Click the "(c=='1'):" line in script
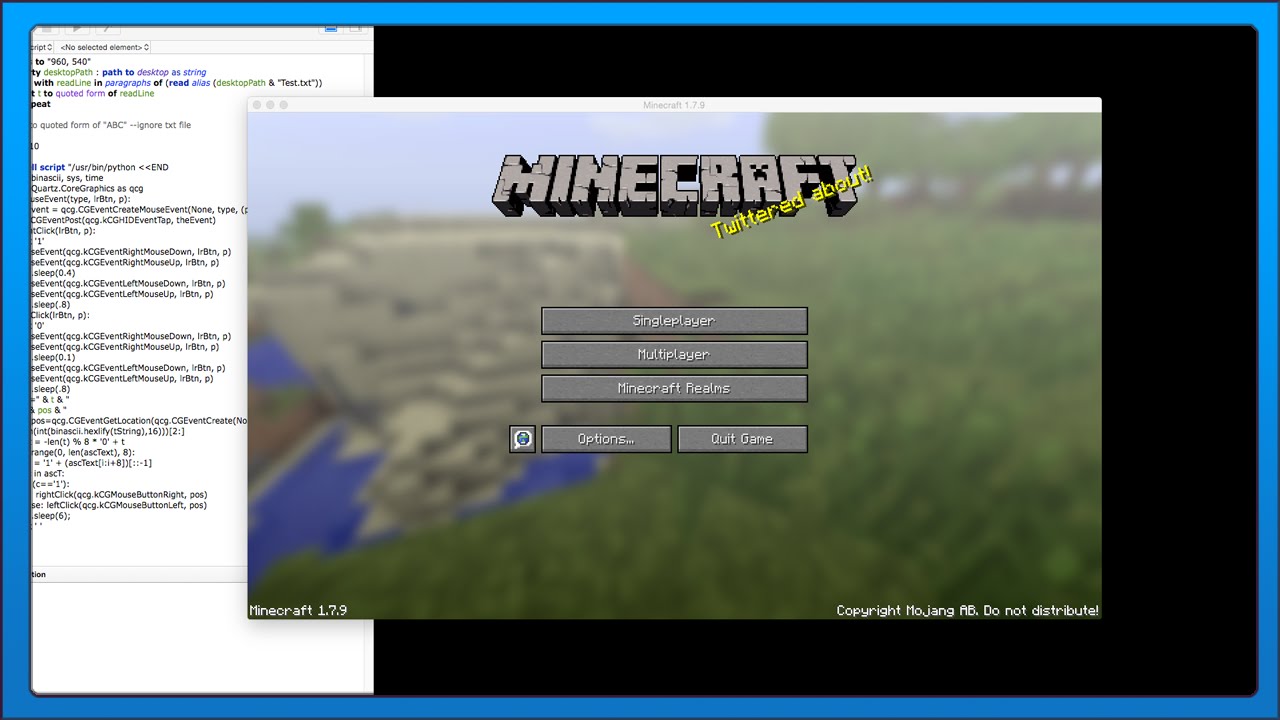This screenshot has height=720, width=1280. 51,484
